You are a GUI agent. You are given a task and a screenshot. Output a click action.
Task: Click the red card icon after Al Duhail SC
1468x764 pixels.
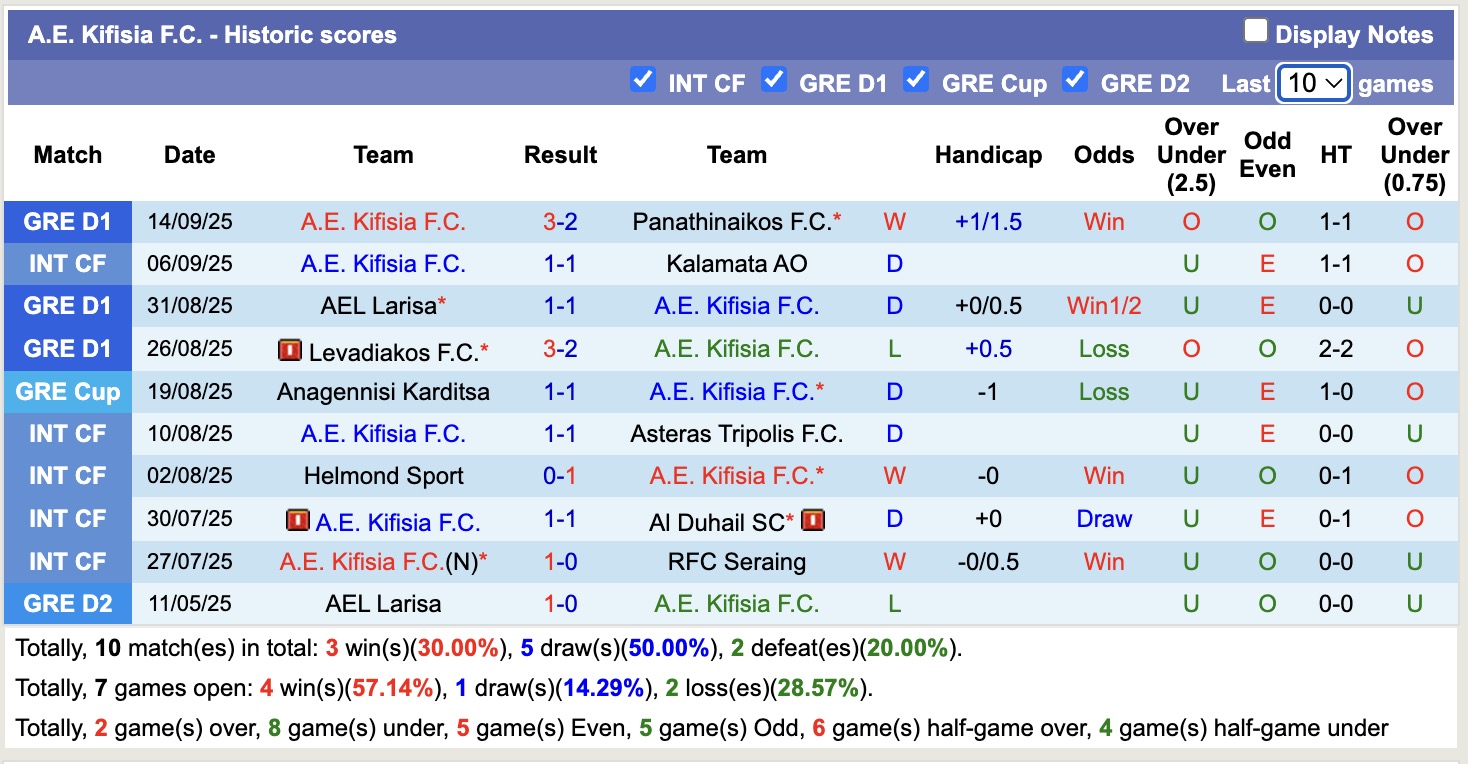coord(812,519)
